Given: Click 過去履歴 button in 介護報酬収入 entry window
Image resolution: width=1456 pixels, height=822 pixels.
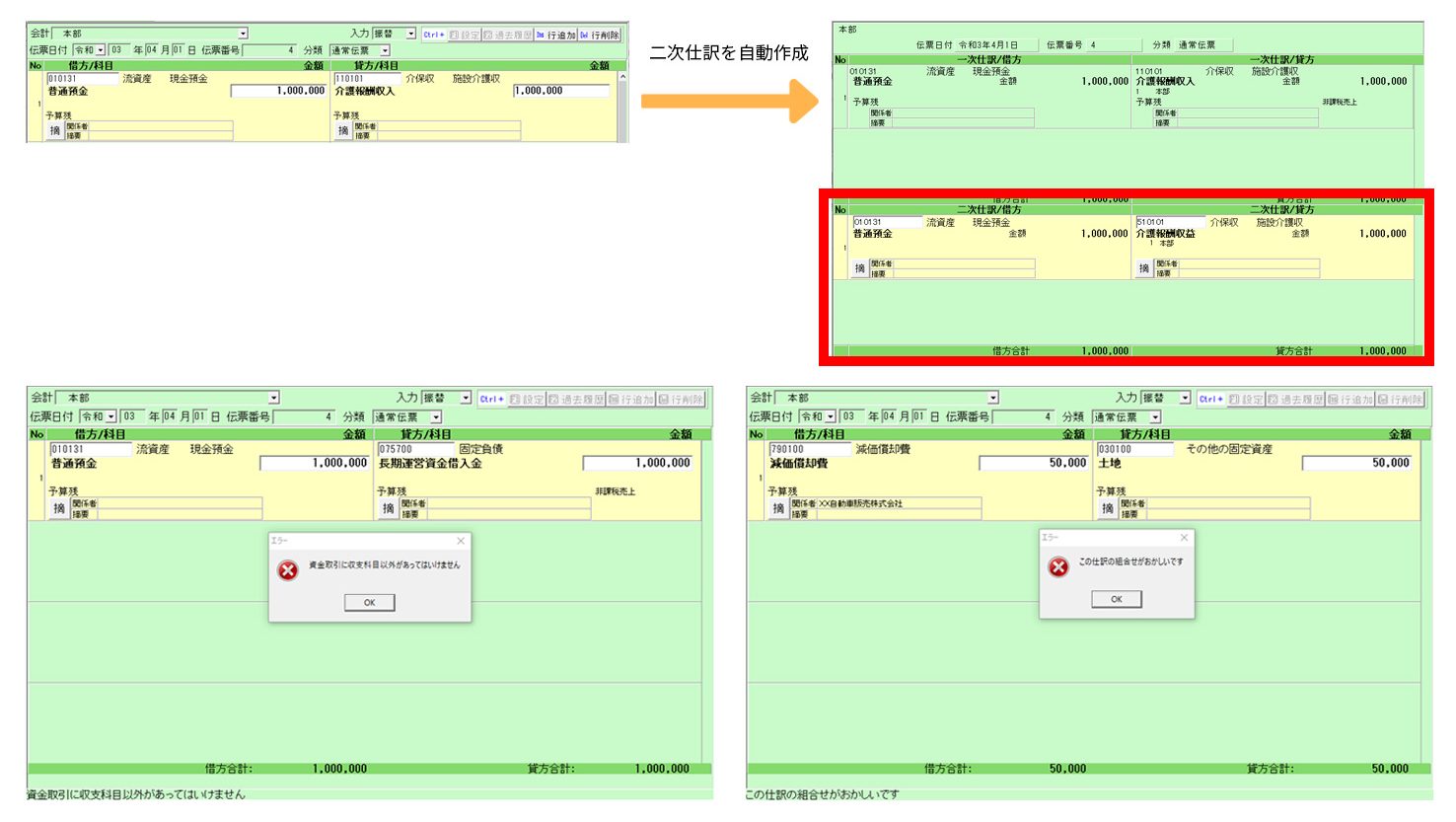Looking at the screenshot, I should [508, 35].
